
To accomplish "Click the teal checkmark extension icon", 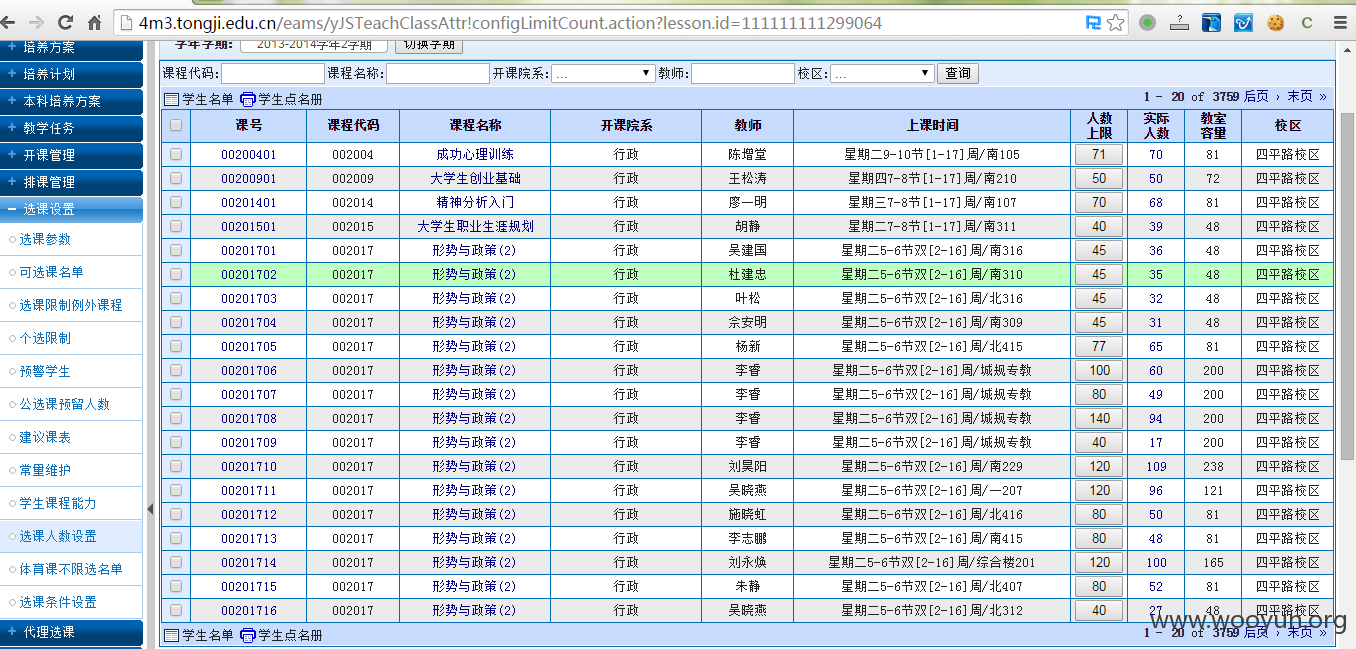I will 1243,22.
